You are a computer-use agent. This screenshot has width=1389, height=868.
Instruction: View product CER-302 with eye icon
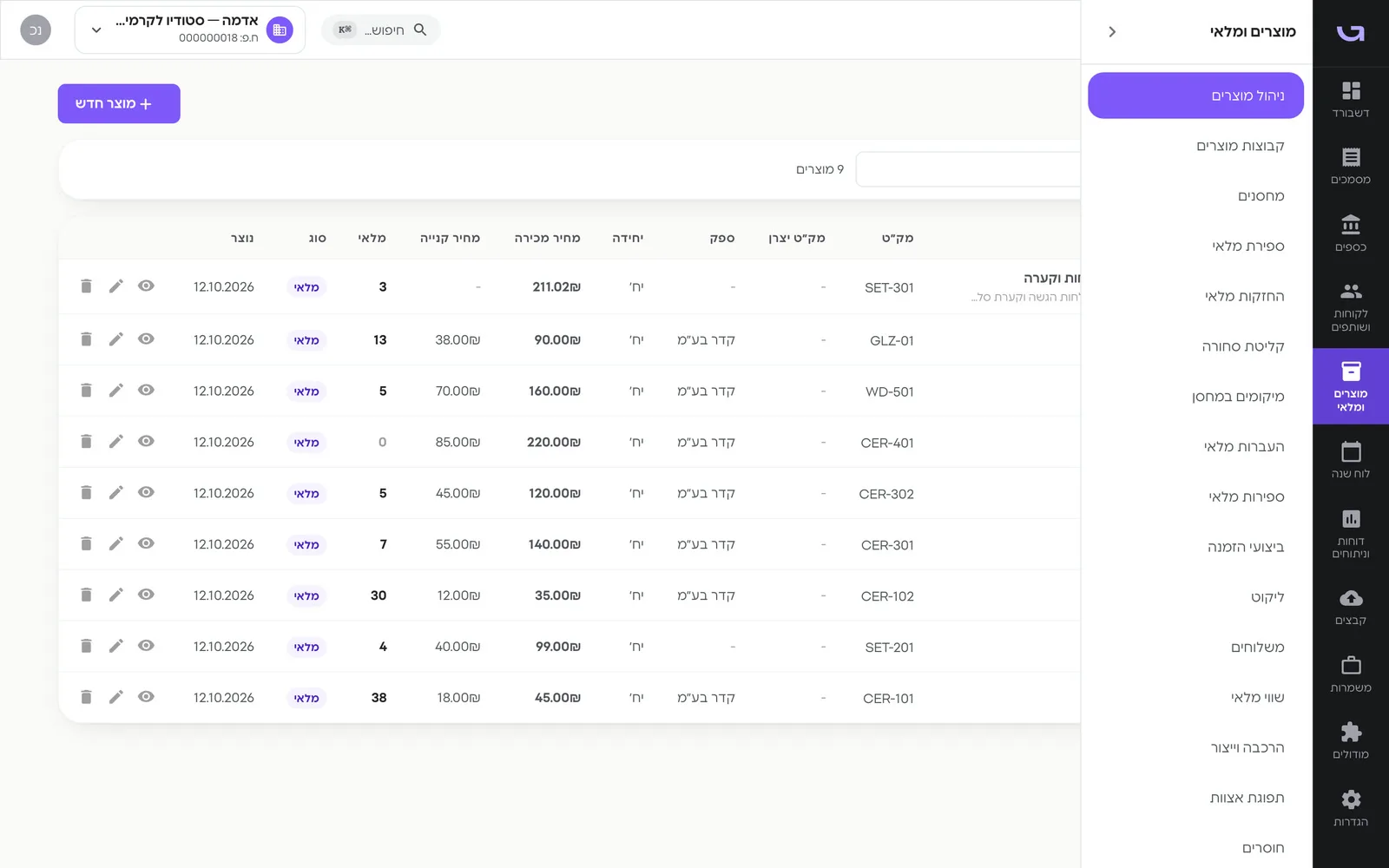[x=146, y=492]
